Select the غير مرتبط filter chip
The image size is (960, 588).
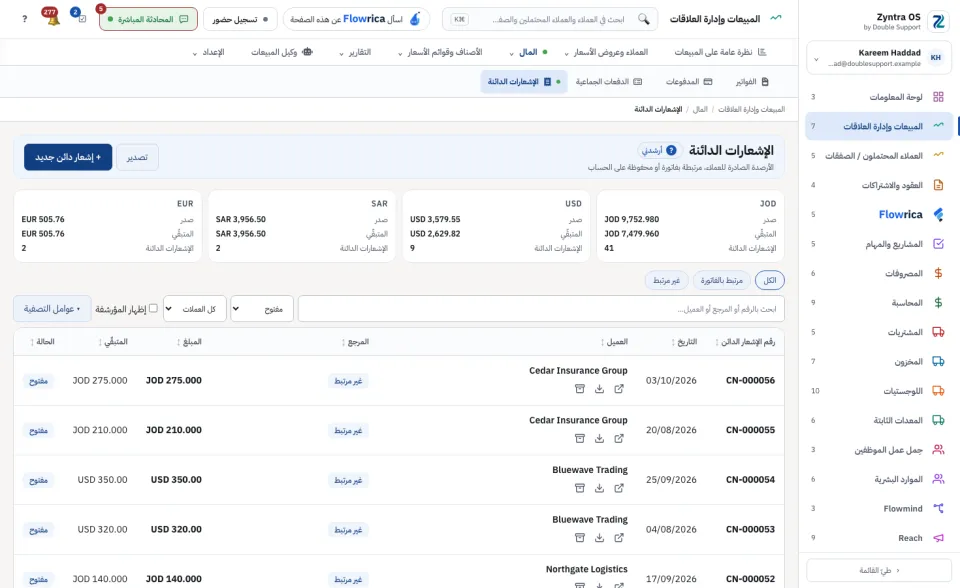click(x=666, y=281)
